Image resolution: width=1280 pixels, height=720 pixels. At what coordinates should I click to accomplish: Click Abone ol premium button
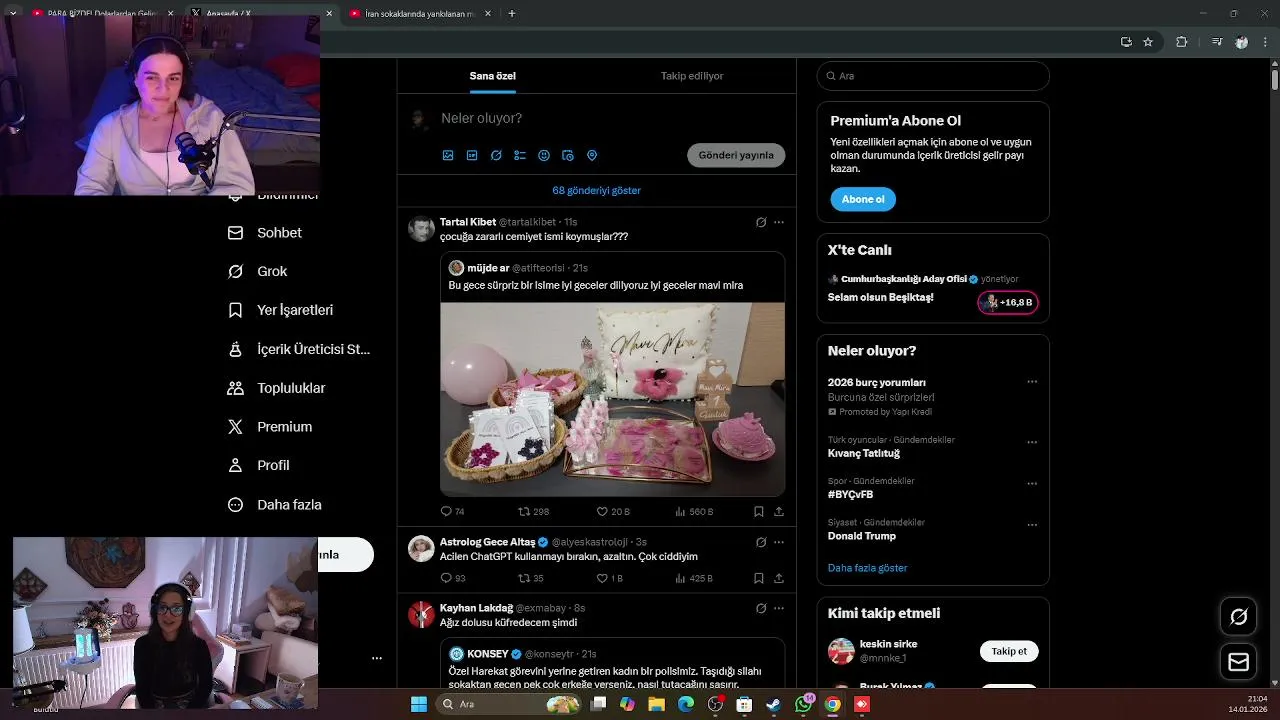tap(863, 199)
